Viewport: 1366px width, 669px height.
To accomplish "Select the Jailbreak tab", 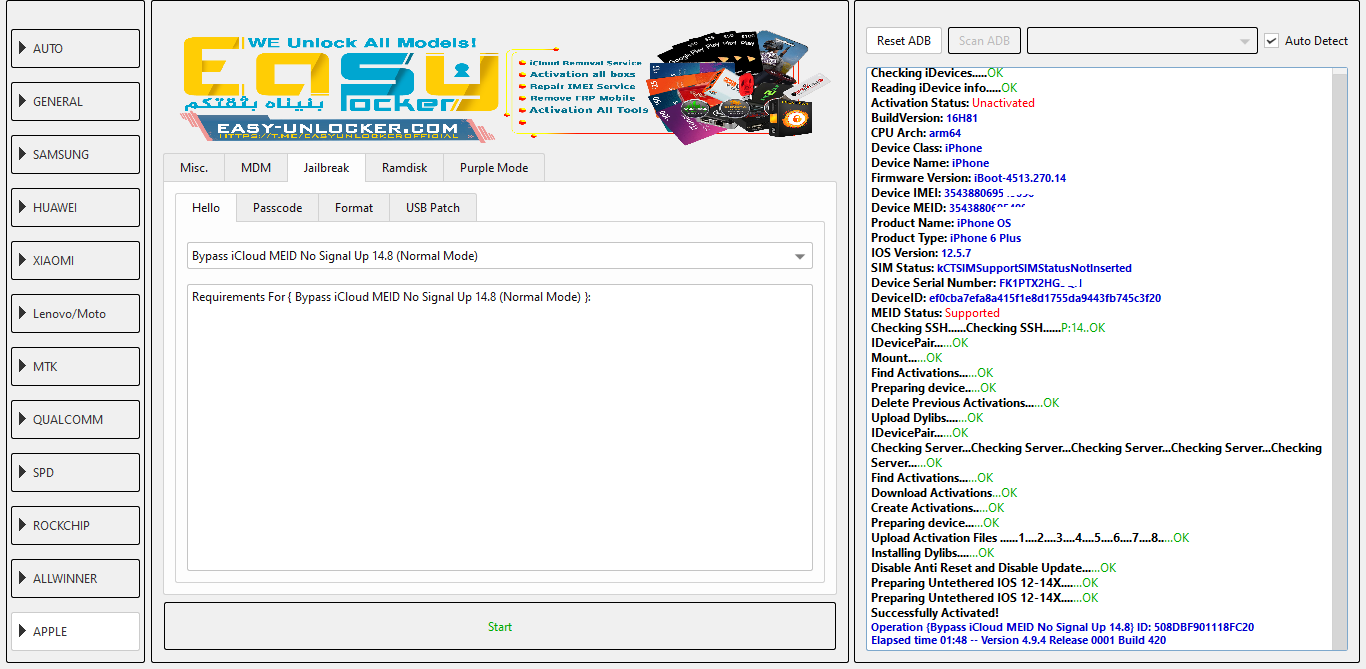I will click(326, 168).
